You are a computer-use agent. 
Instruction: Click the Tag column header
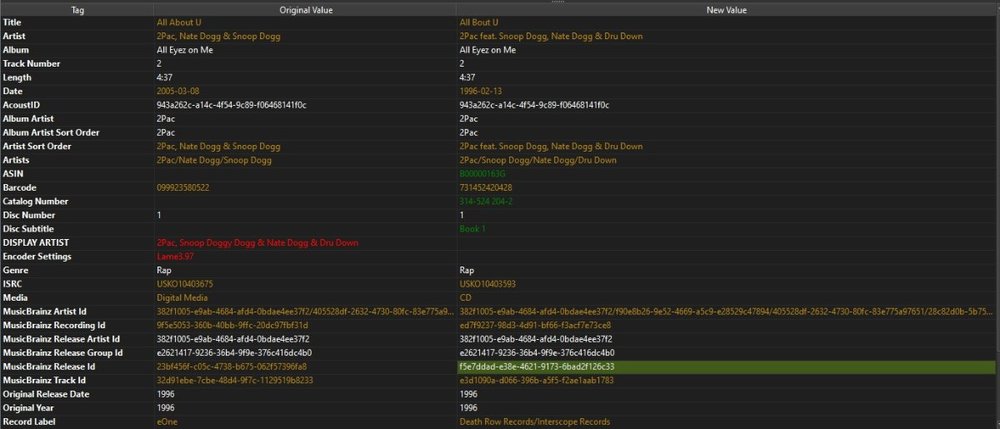77,10
